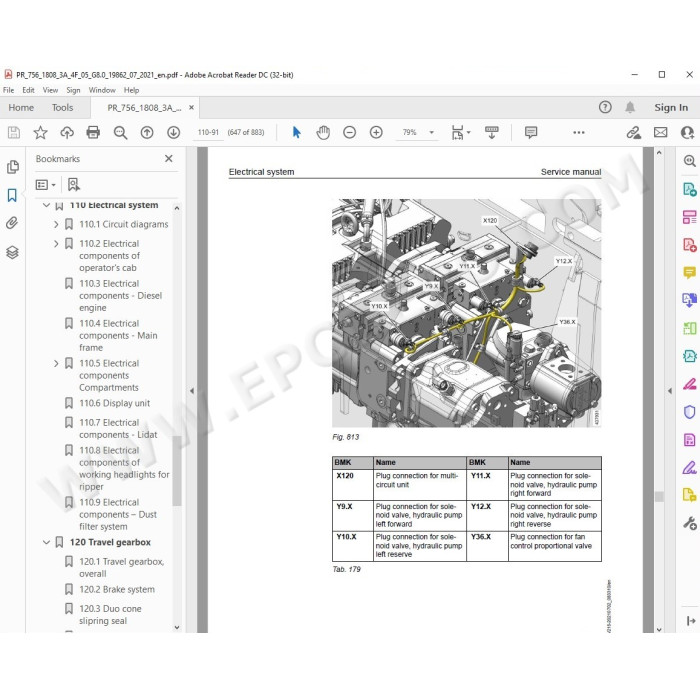Open the Comment tool in the right pane
The height and width of the screenshot is (700, 700).
pos(689,272)
